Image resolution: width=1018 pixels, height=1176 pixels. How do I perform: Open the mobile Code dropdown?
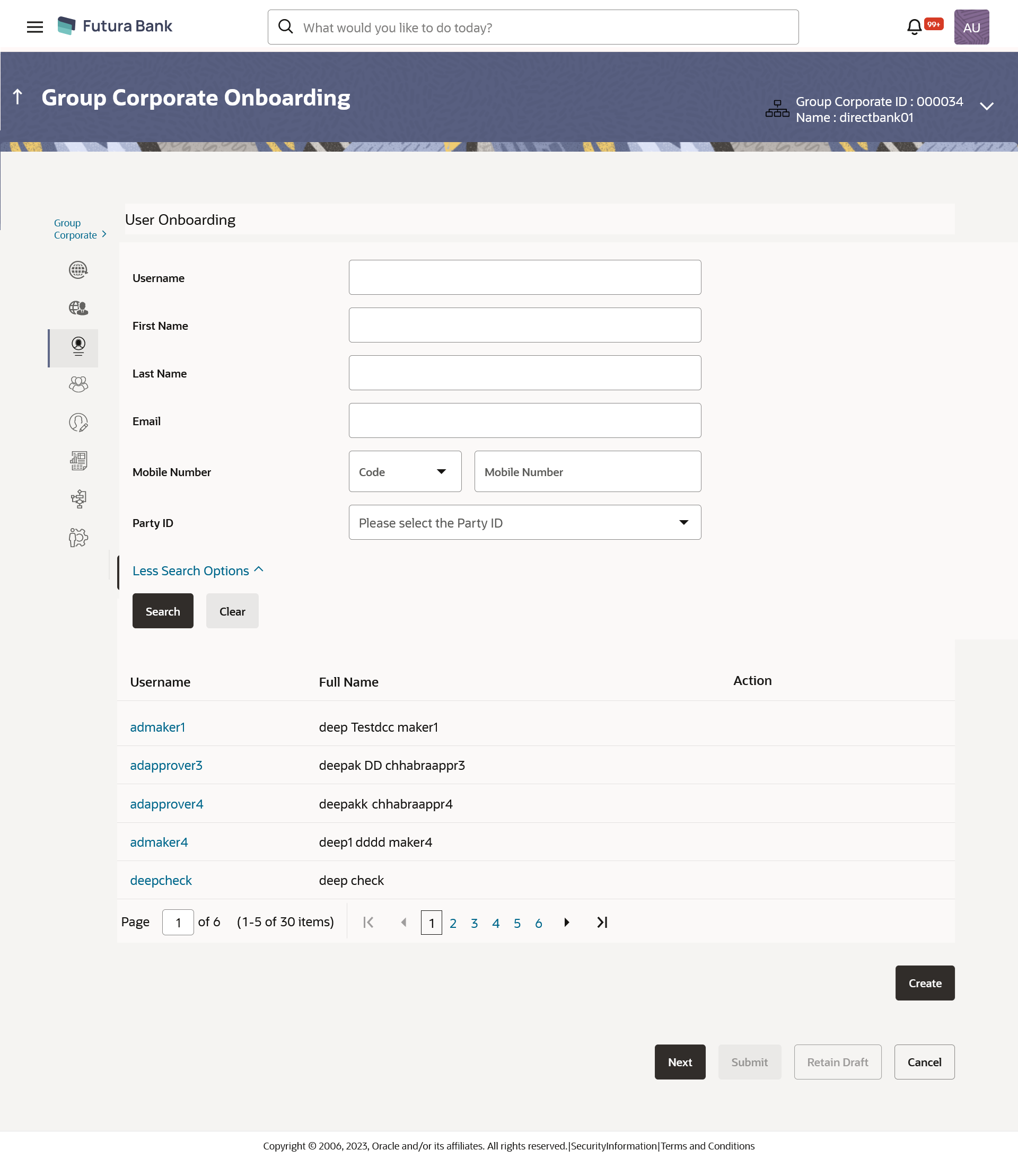405,471
